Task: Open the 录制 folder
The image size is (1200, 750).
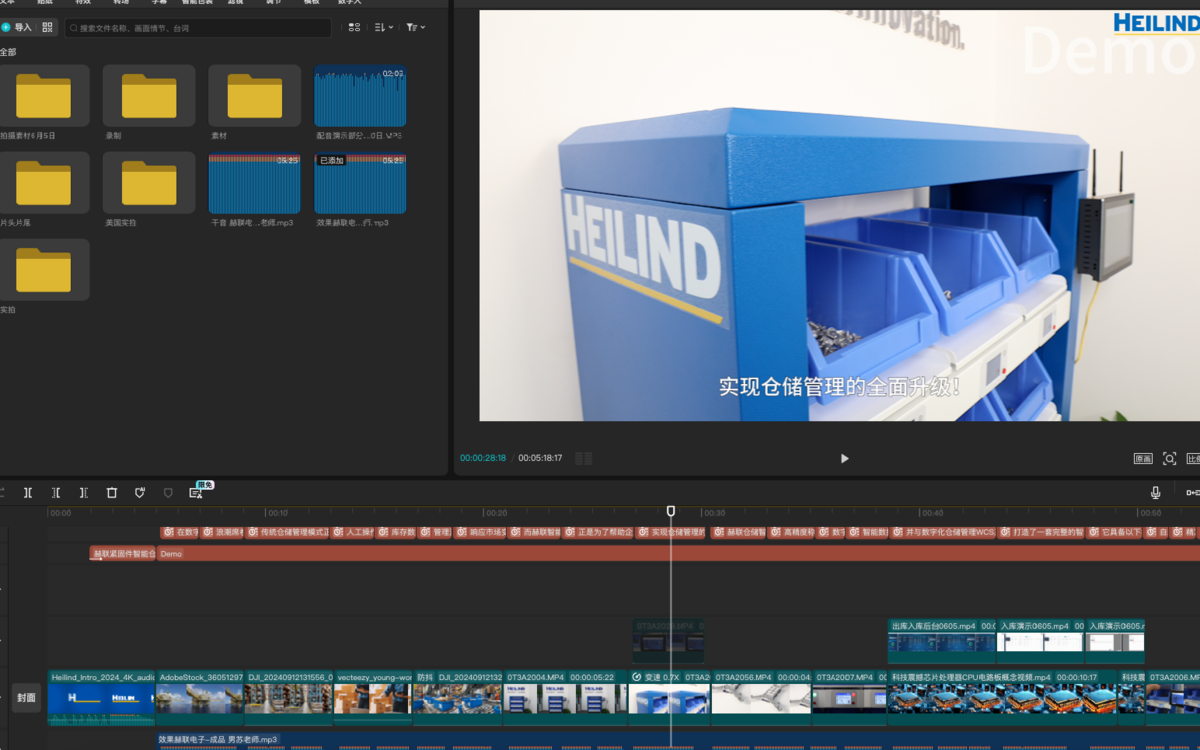Action: click(149, 96)
